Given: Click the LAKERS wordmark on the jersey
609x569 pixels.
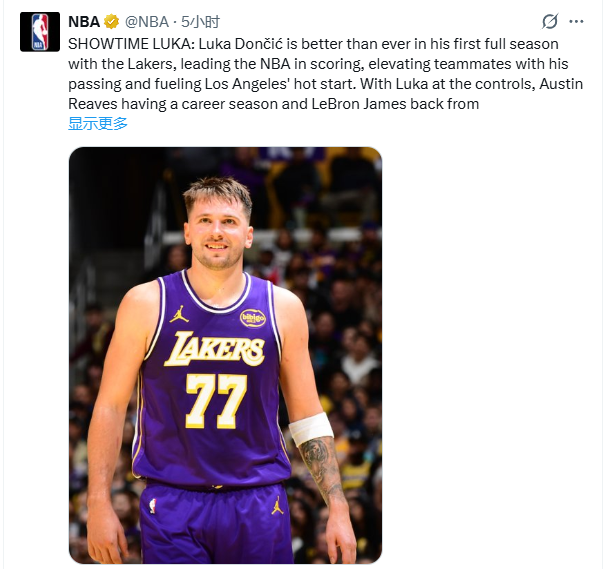Looking at the screenshot, I should (x=214, y=349).
